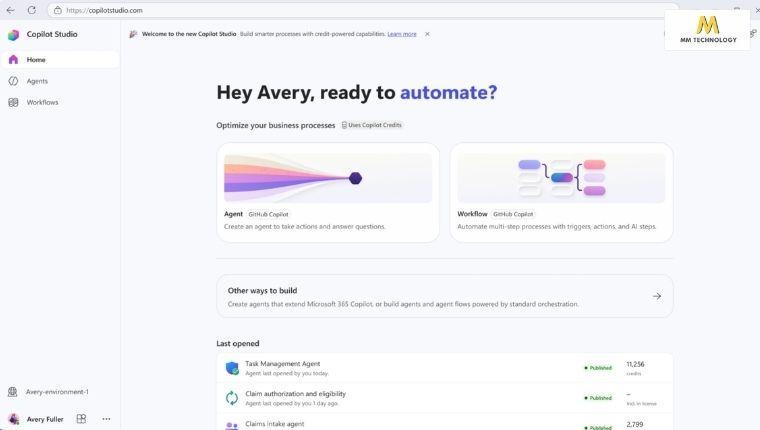Click the Agents sidebar icon
This screenshot has width=760, height=430.
coord(13,81)
